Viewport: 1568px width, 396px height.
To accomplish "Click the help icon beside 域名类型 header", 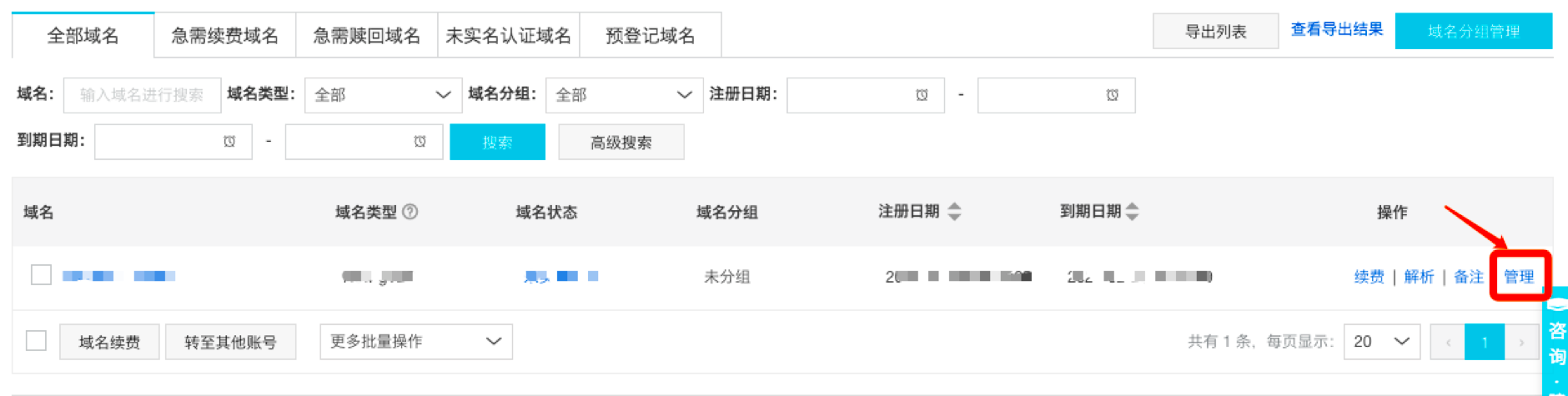I will 410,212.
